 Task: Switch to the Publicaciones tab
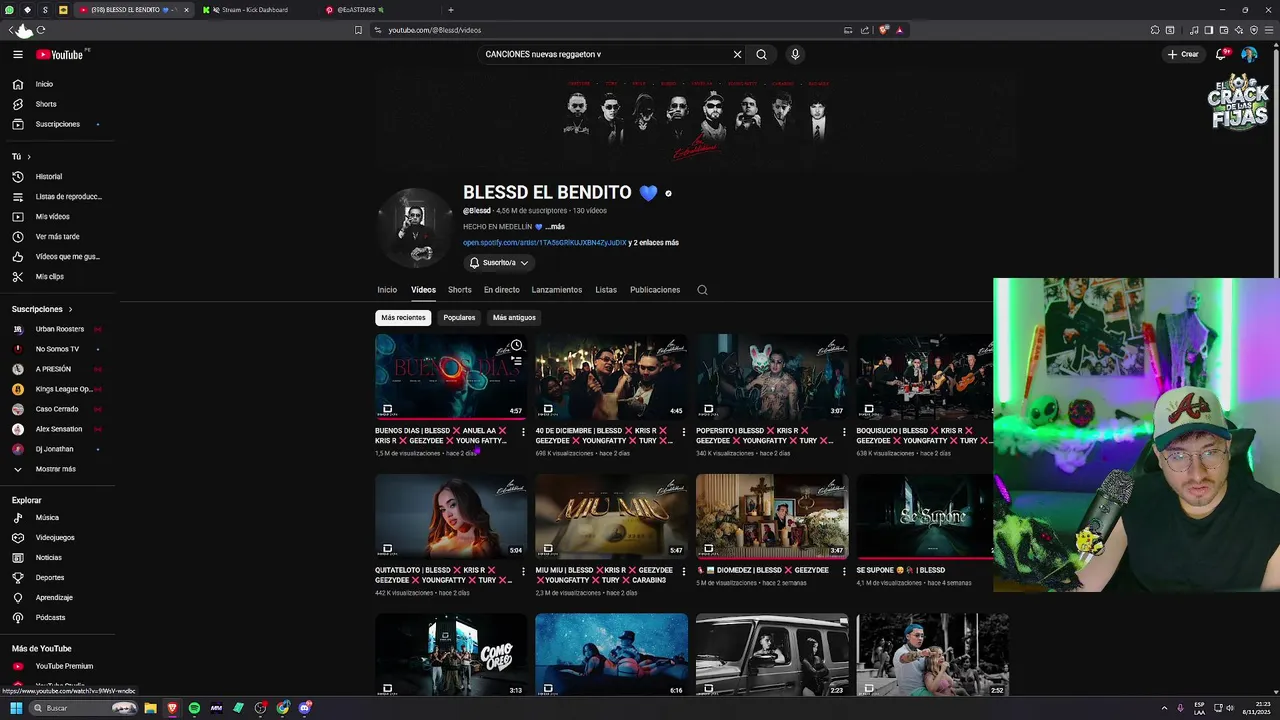click(x=655, y=290)
